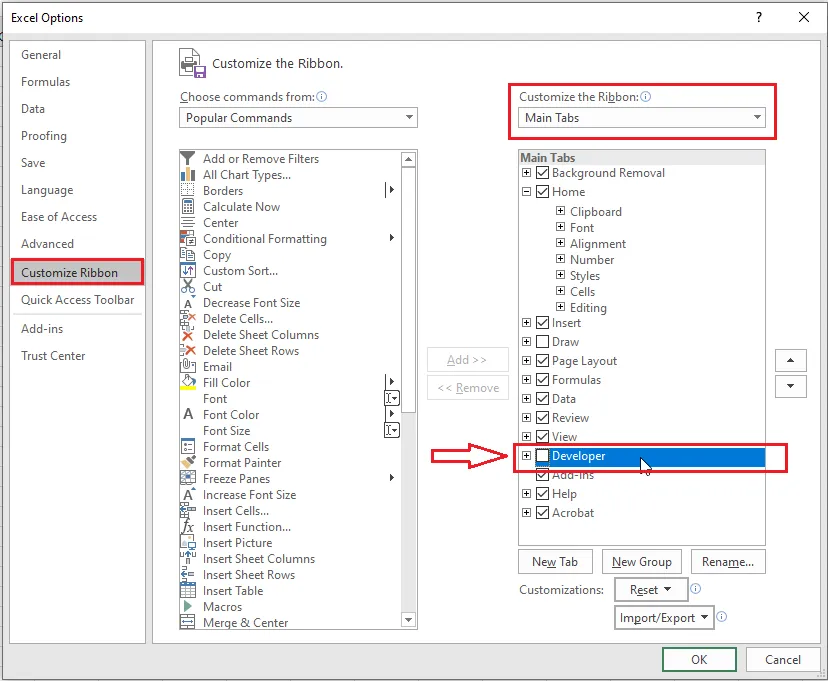
Task: Click the Format Painter brush icon
Action: click(x=187, y=462)
